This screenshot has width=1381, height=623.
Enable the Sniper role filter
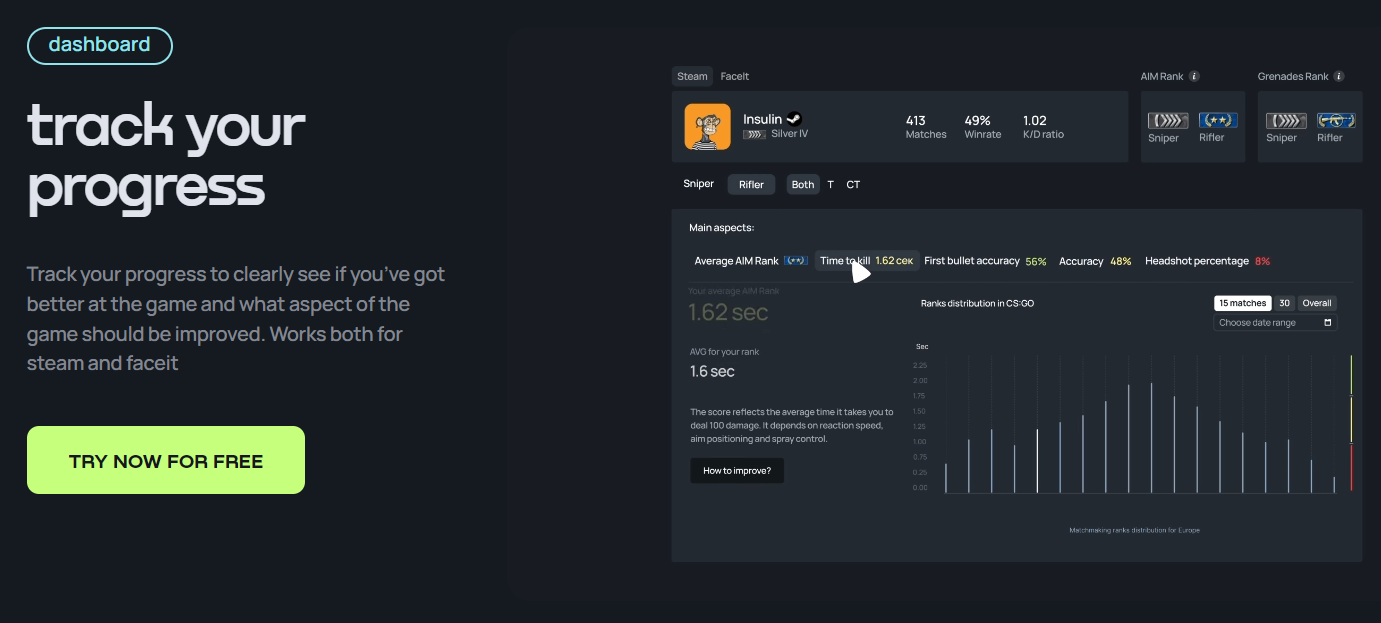[698, 184]
